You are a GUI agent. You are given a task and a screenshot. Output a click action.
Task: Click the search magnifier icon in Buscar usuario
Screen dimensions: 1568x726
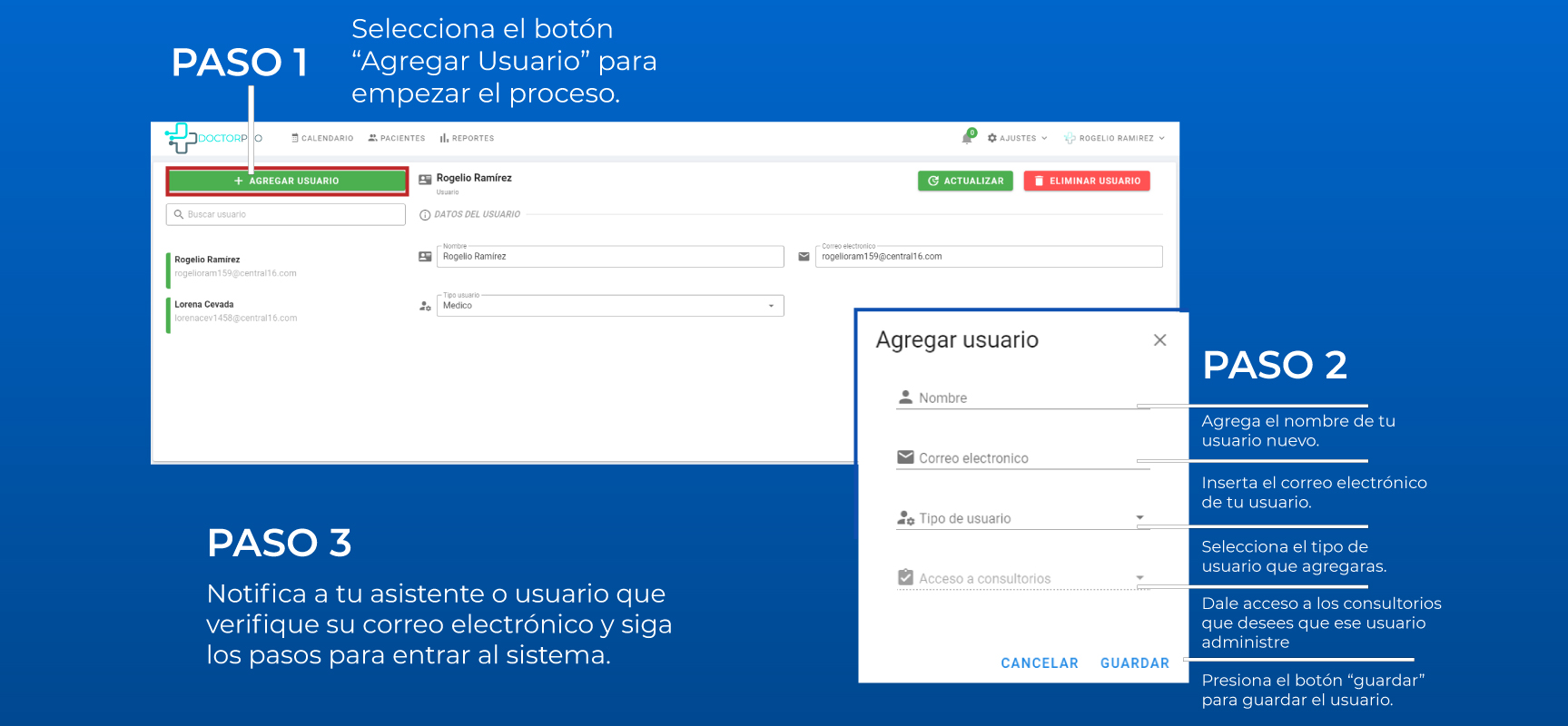click(179, 215)
